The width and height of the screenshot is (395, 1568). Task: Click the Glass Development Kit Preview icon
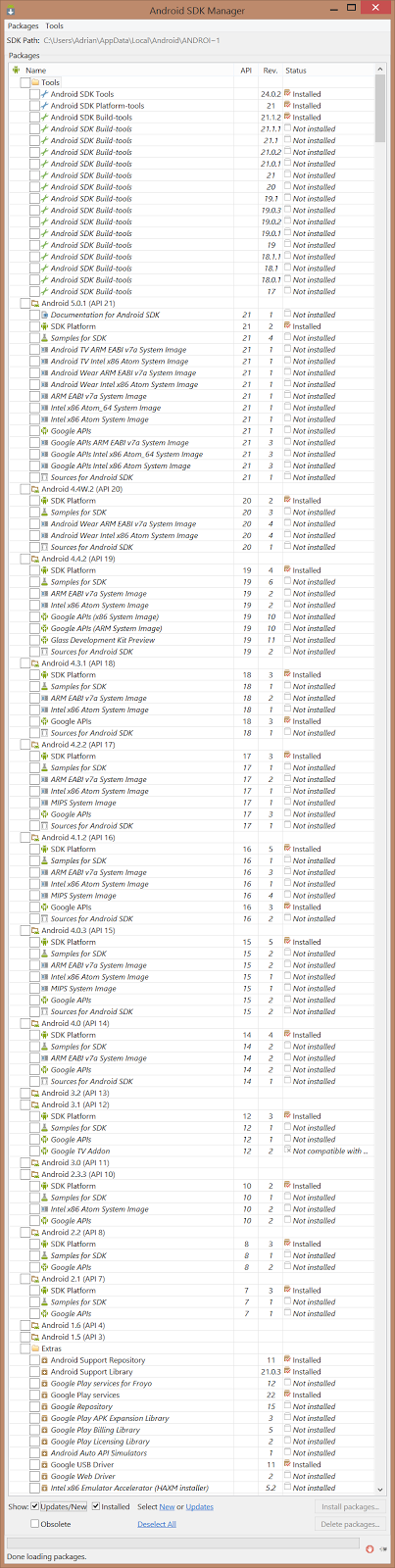coord(44,640)
